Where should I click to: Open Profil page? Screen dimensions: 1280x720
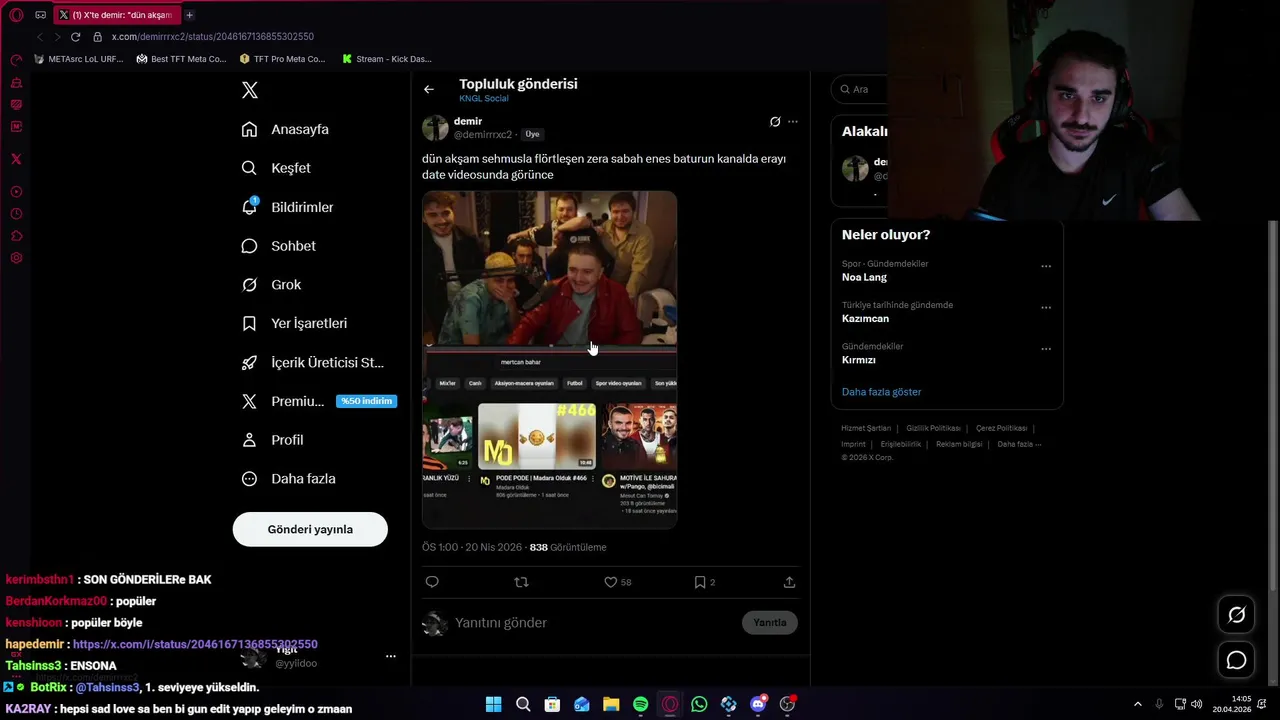[272, 440]
